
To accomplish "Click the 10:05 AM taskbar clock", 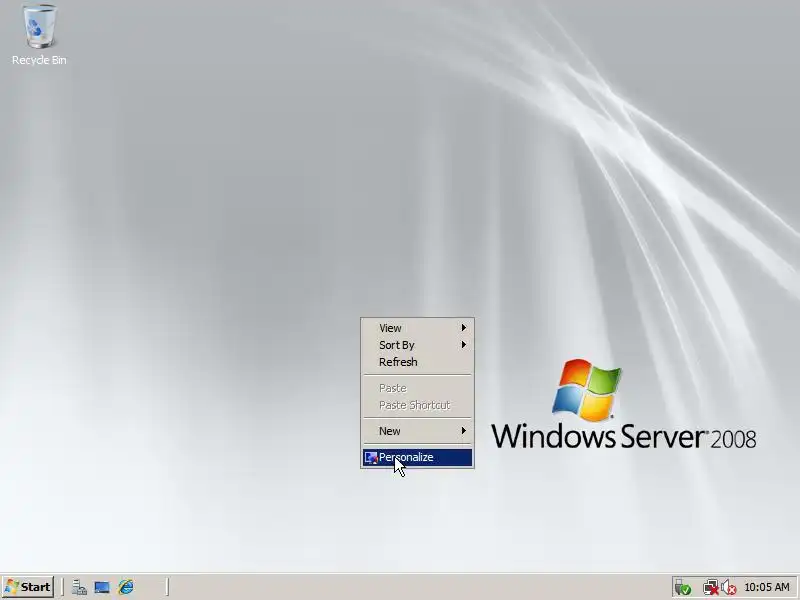I will tap(767, 588).
